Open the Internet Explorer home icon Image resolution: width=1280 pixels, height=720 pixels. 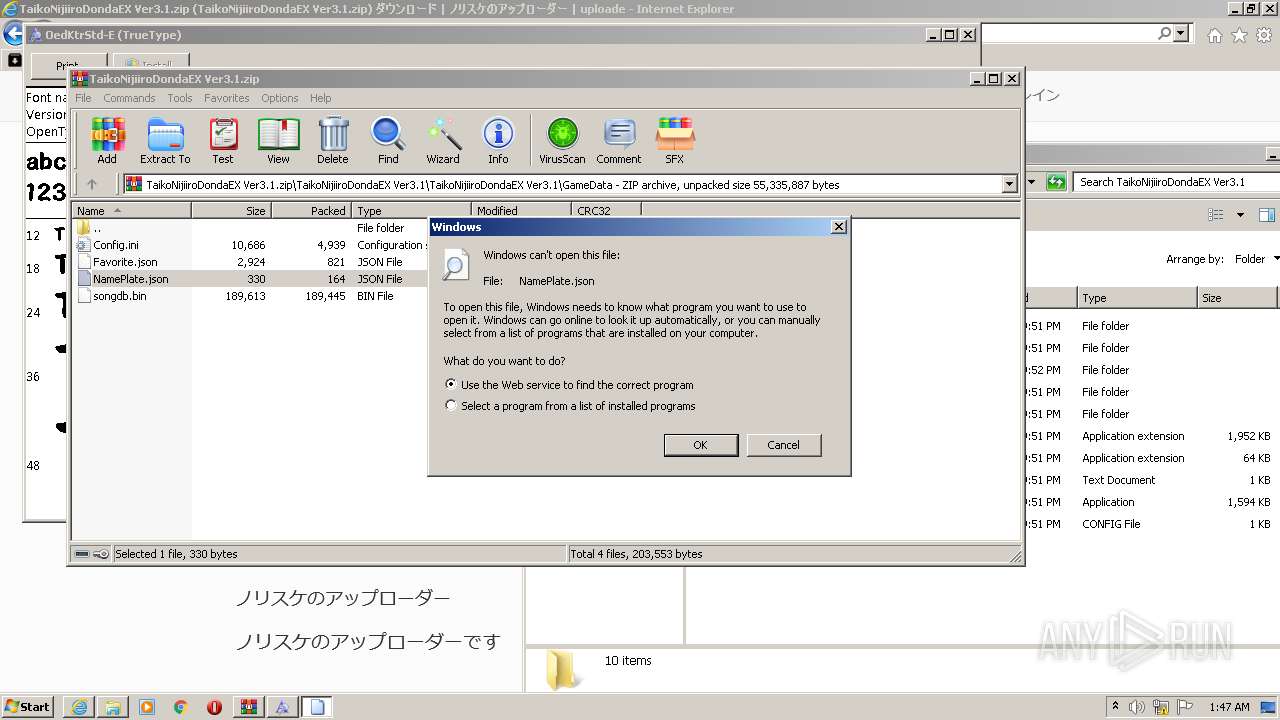pyautogui.click(x=1214, y=35)
